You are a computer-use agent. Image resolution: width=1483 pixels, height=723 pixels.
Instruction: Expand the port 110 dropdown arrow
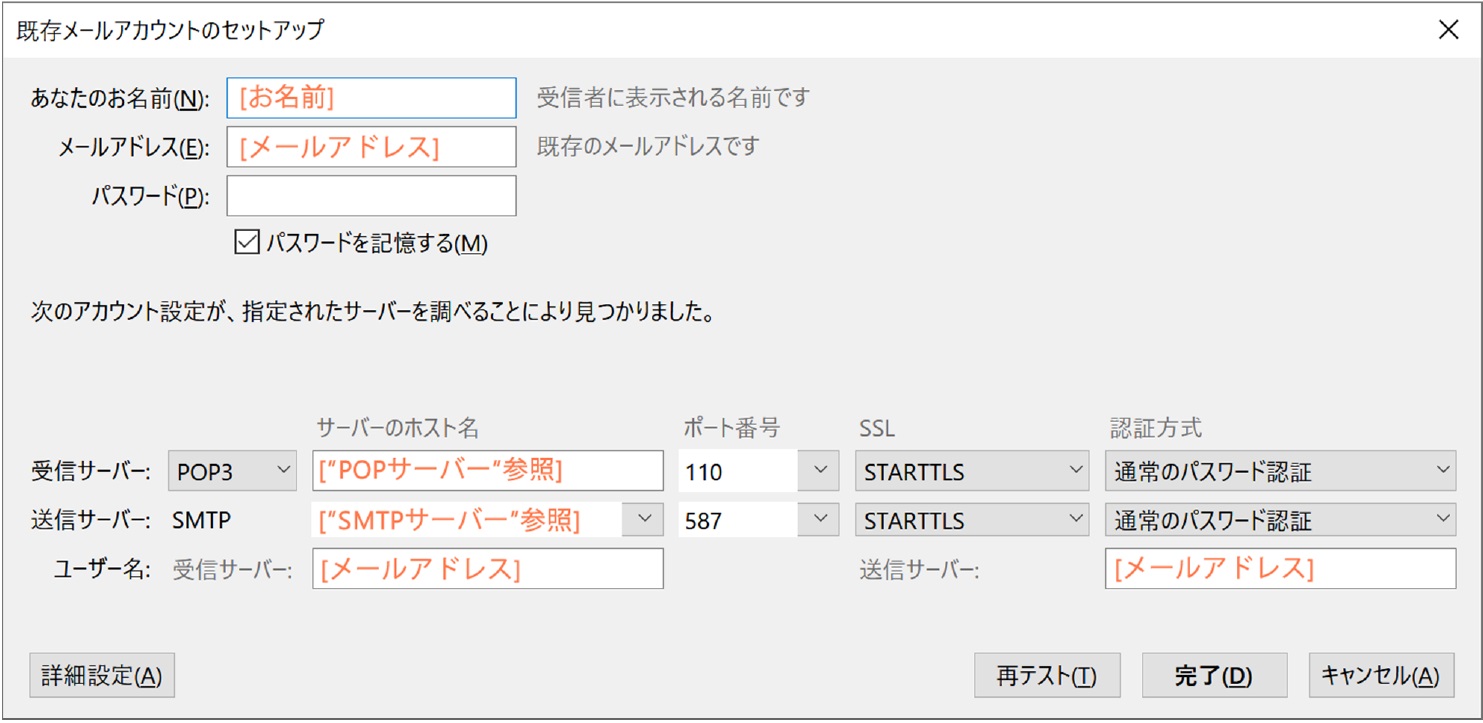(820, 471)
